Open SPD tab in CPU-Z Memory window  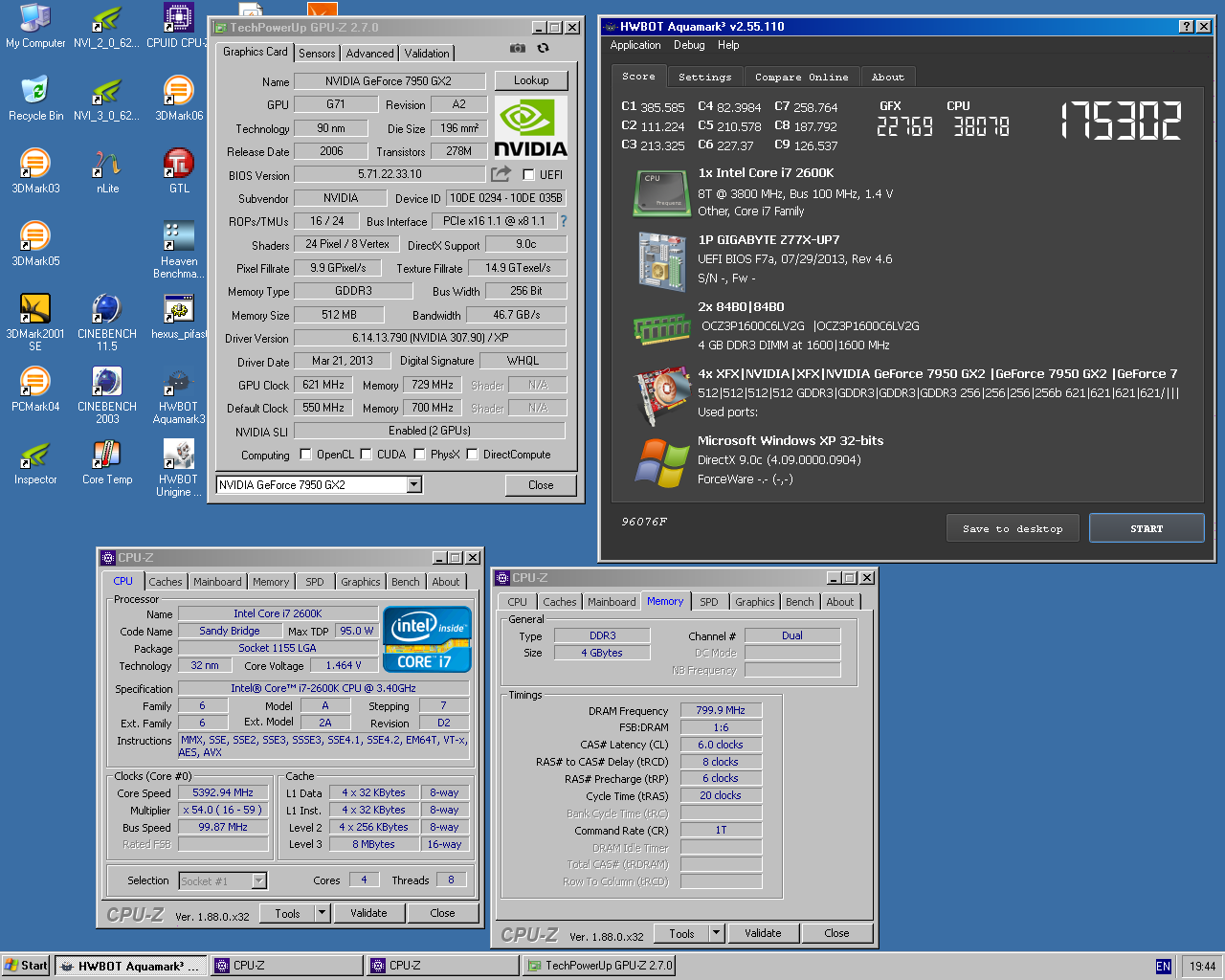click(709, 602)
